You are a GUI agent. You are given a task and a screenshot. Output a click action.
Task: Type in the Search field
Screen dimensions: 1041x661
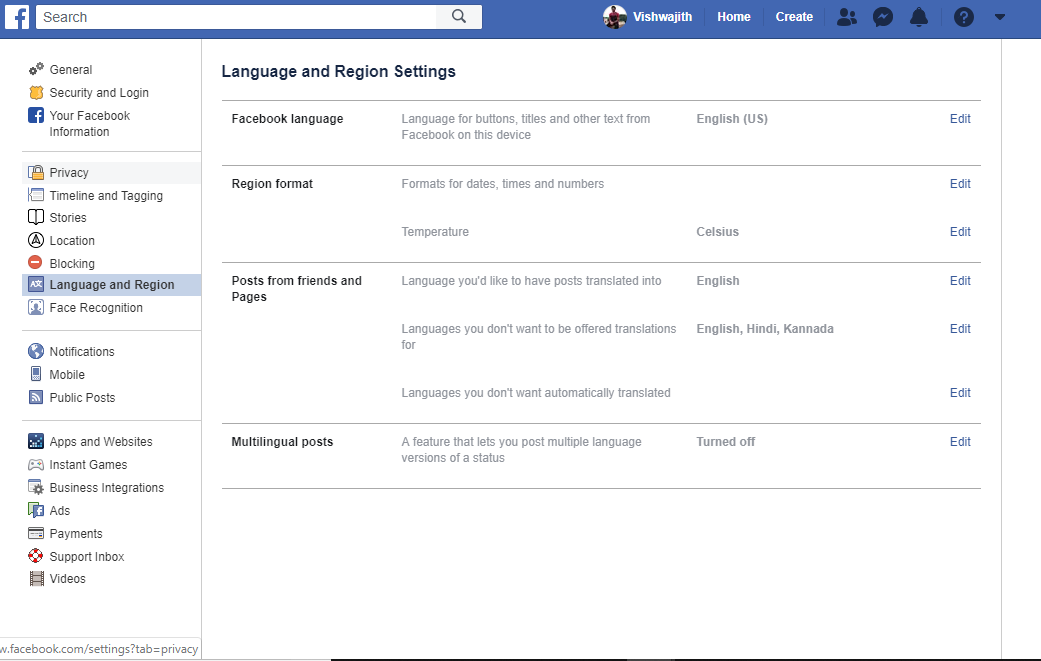coord(236,17)
